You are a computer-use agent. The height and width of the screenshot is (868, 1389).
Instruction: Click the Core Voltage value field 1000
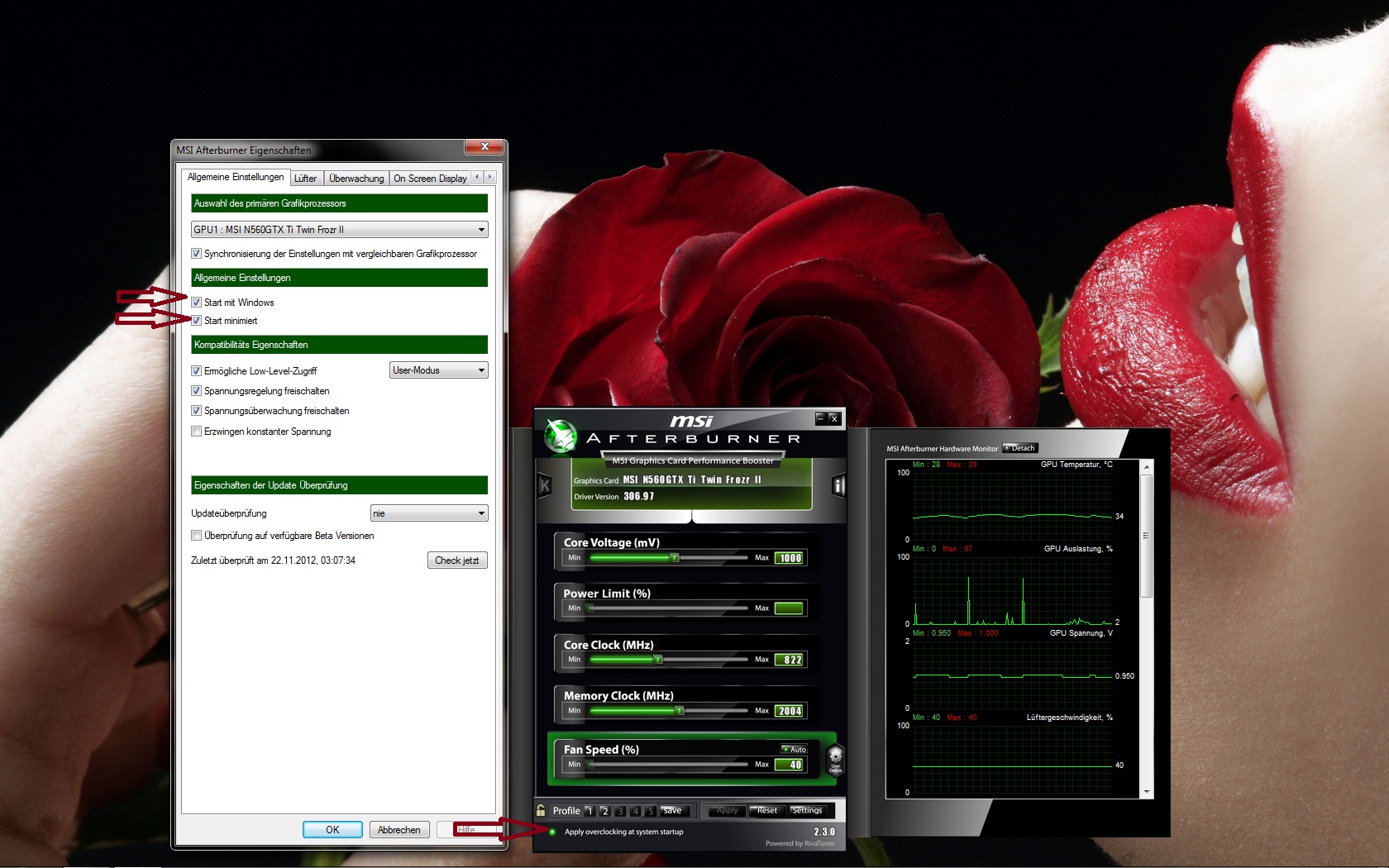click(x=790, y=558)
